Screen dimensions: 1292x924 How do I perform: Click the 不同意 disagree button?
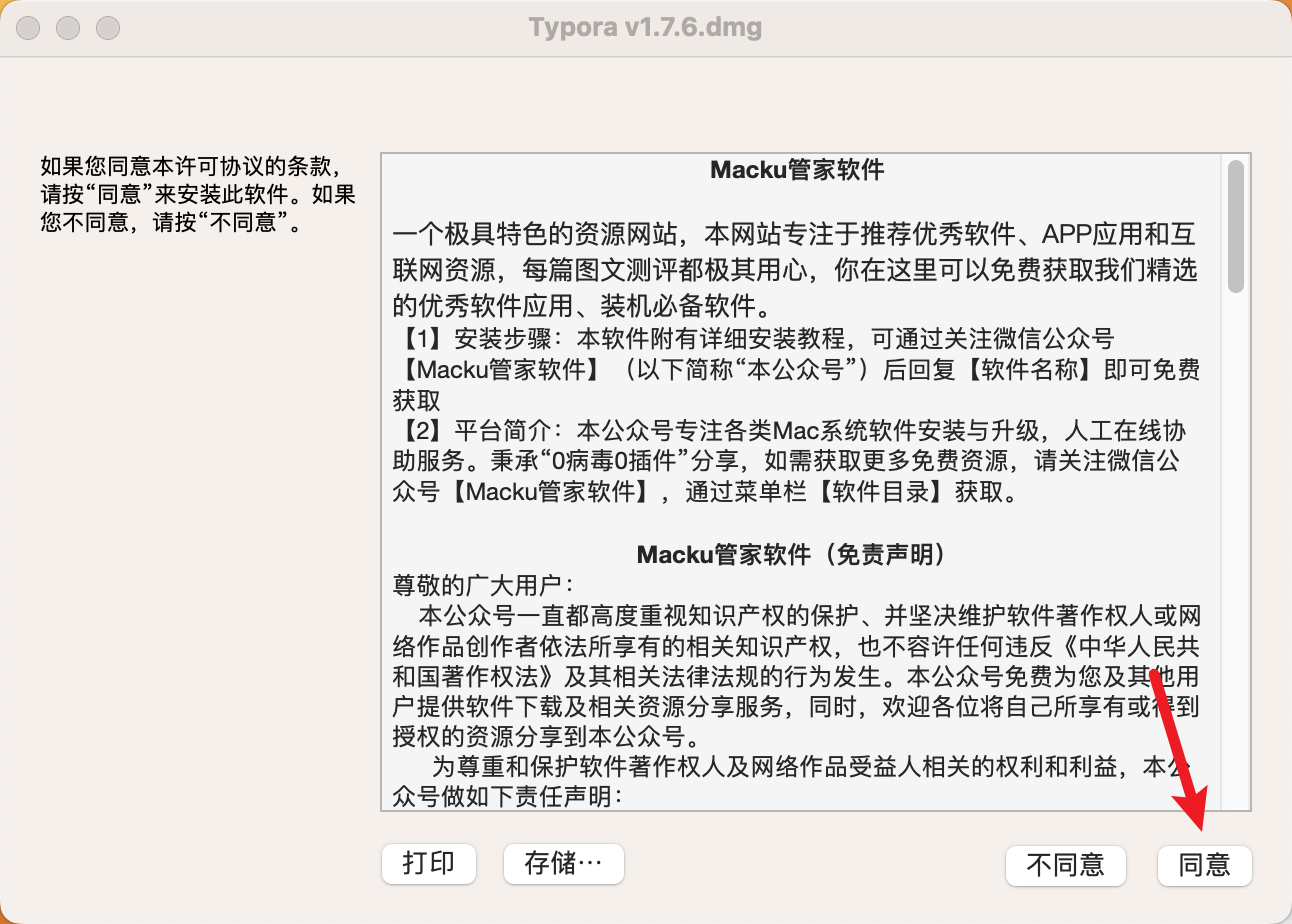tap(1065, 864)
